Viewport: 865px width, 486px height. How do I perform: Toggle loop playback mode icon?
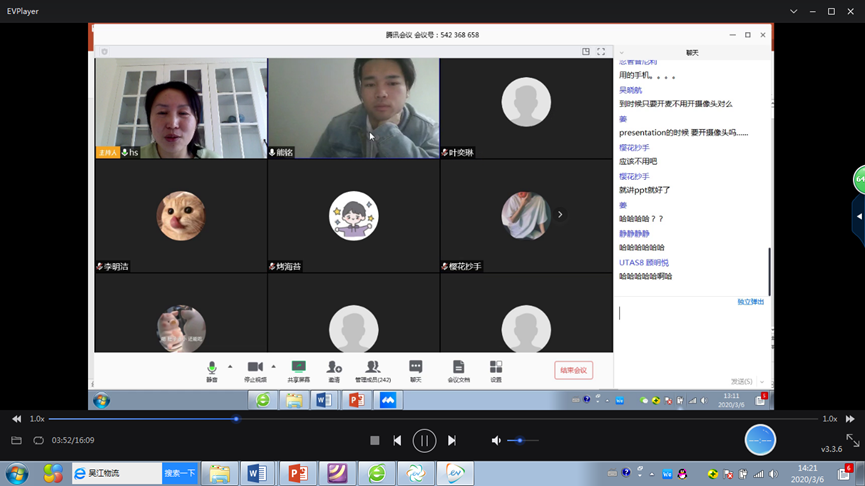[x=38, y=440]
